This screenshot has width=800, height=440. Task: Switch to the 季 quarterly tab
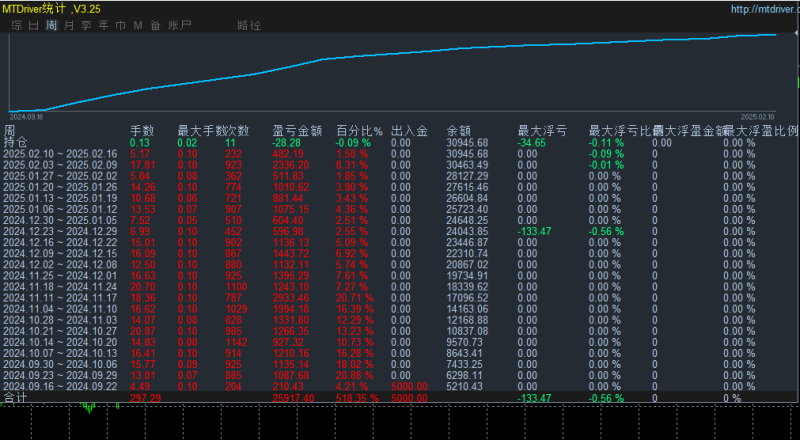86,24
